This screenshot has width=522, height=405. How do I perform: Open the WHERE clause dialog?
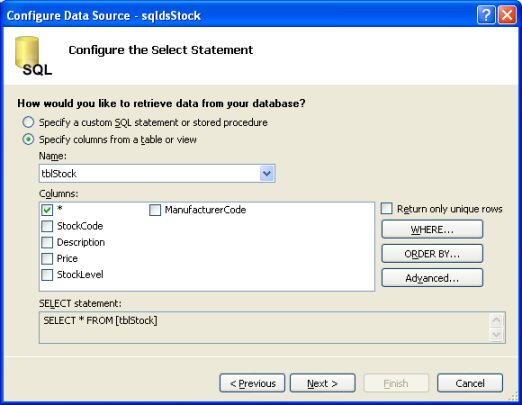pos(432,229)
